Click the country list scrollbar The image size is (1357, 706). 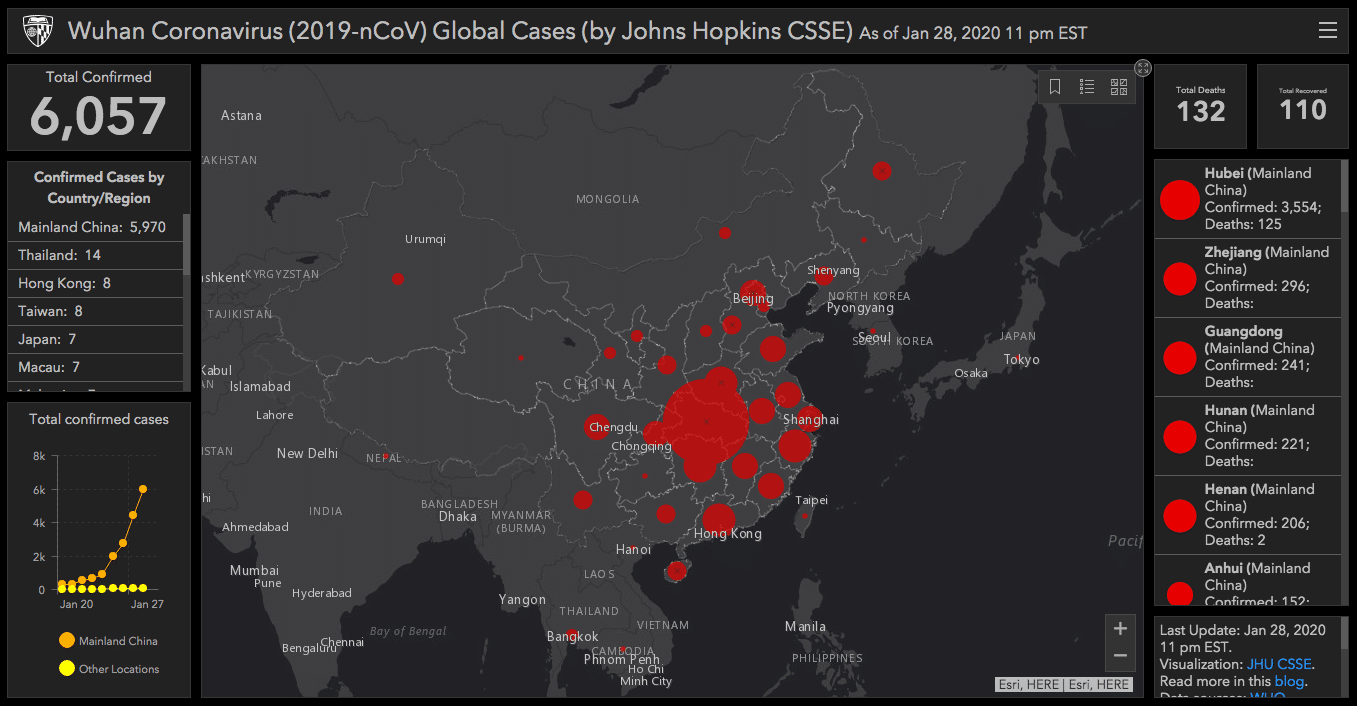[x=187, y=244]
